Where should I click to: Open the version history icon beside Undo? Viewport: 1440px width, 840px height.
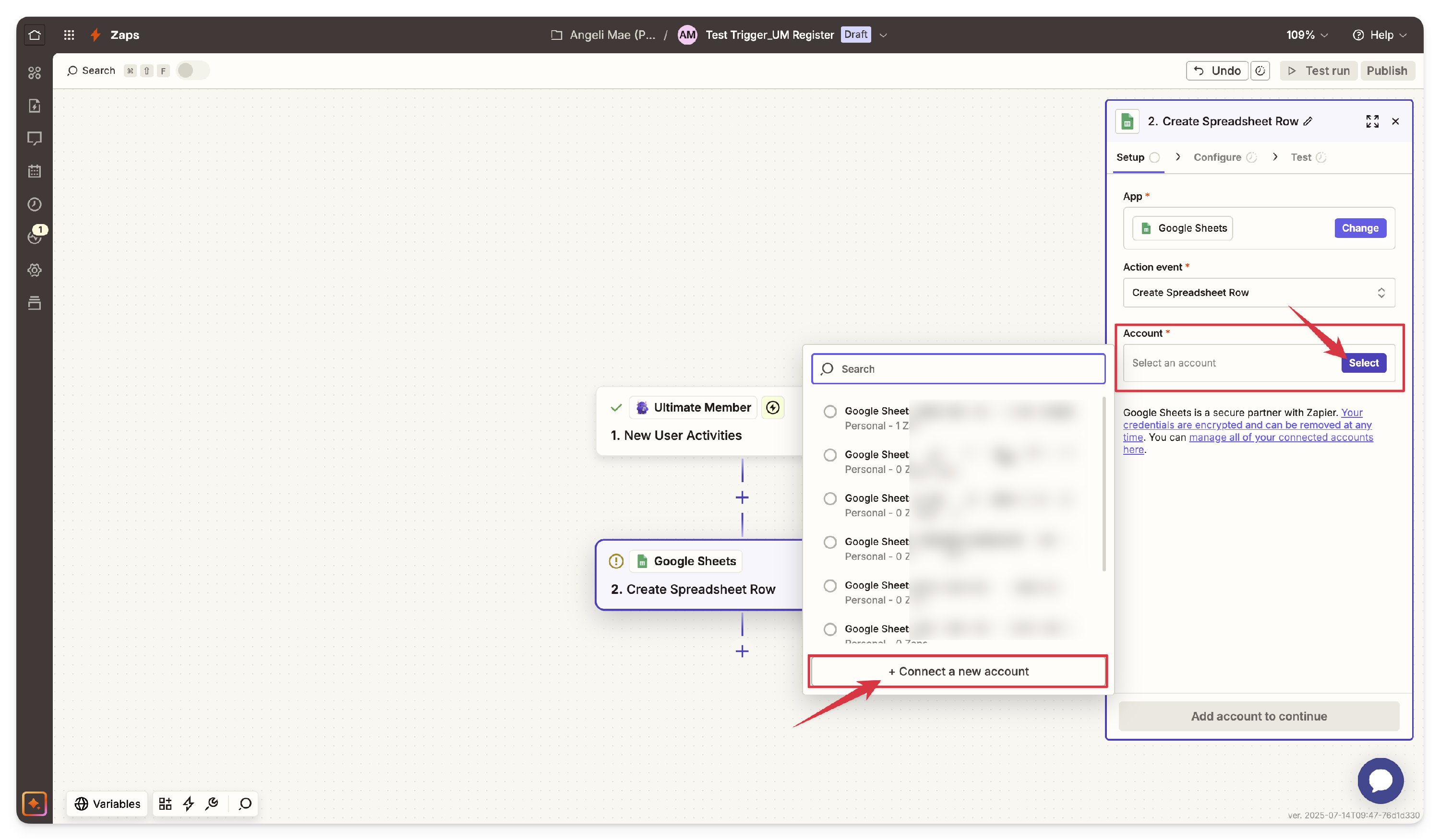coord(1260,71)
